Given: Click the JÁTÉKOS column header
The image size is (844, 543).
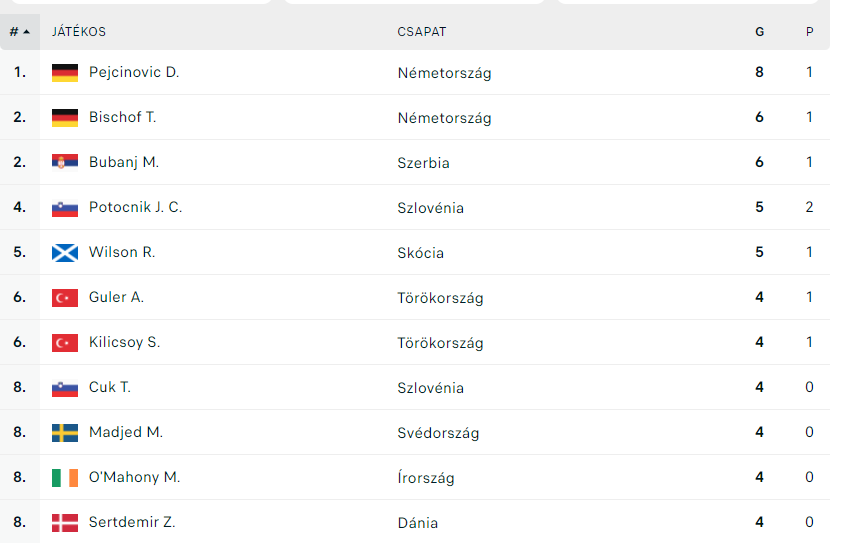Looking at the screenshot, I should tap(79, 32).
